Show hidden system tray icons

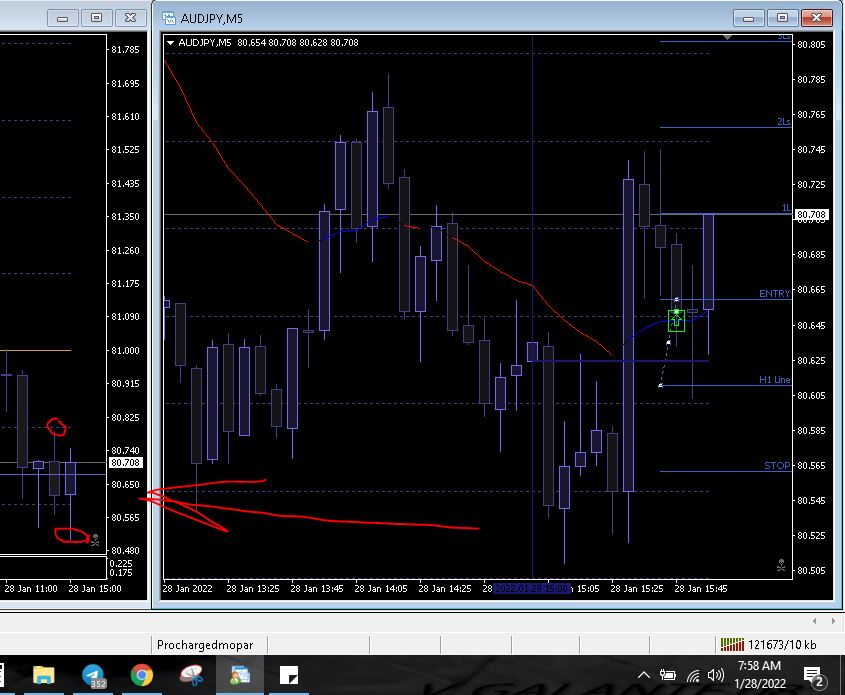644,676
